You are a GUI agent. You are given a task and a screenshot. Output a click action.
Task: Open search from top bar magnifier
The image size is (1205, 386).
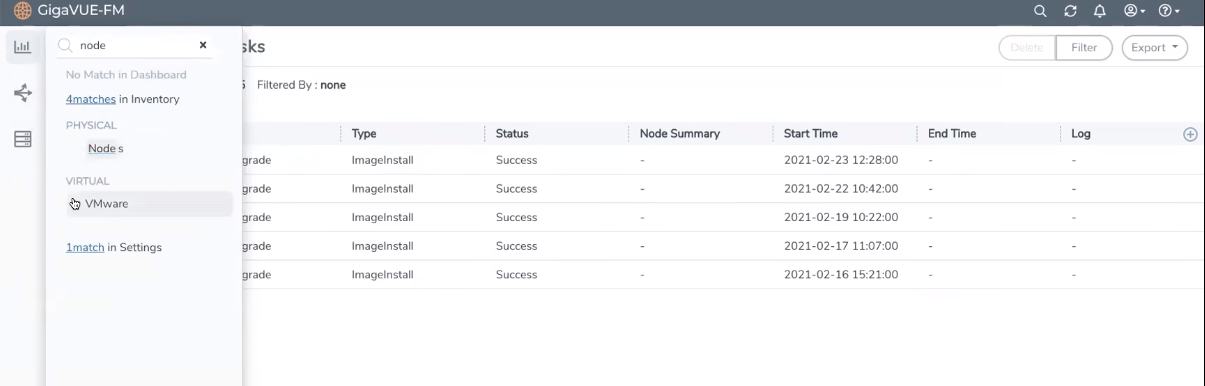coord(1040,11)
